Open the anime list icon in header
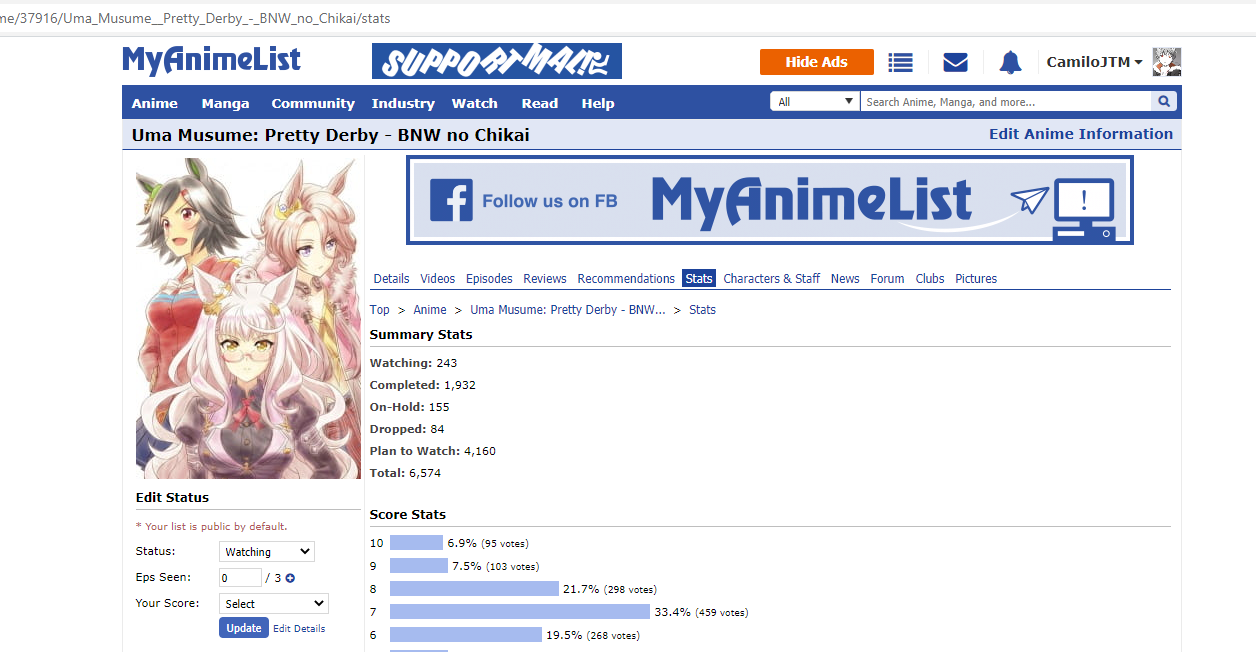 [901, 62]
